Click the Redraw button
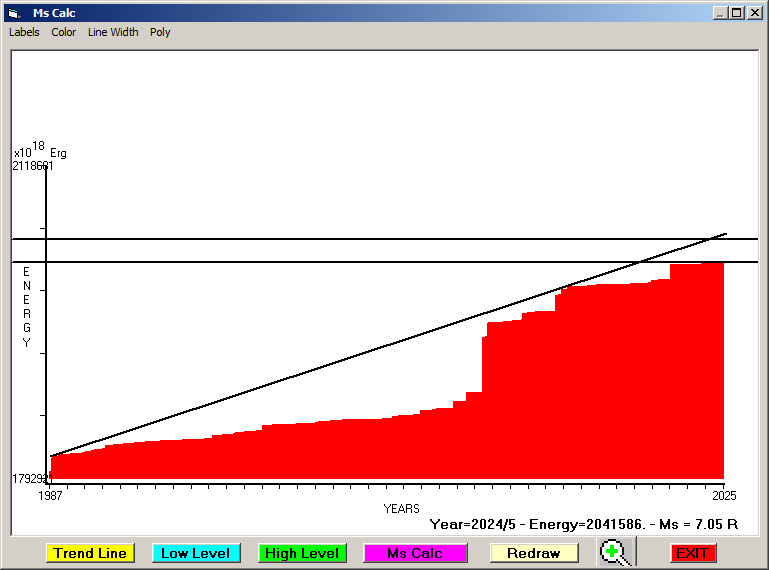The height and width of the screenshot is (570, 769). (x=534, y=553)
